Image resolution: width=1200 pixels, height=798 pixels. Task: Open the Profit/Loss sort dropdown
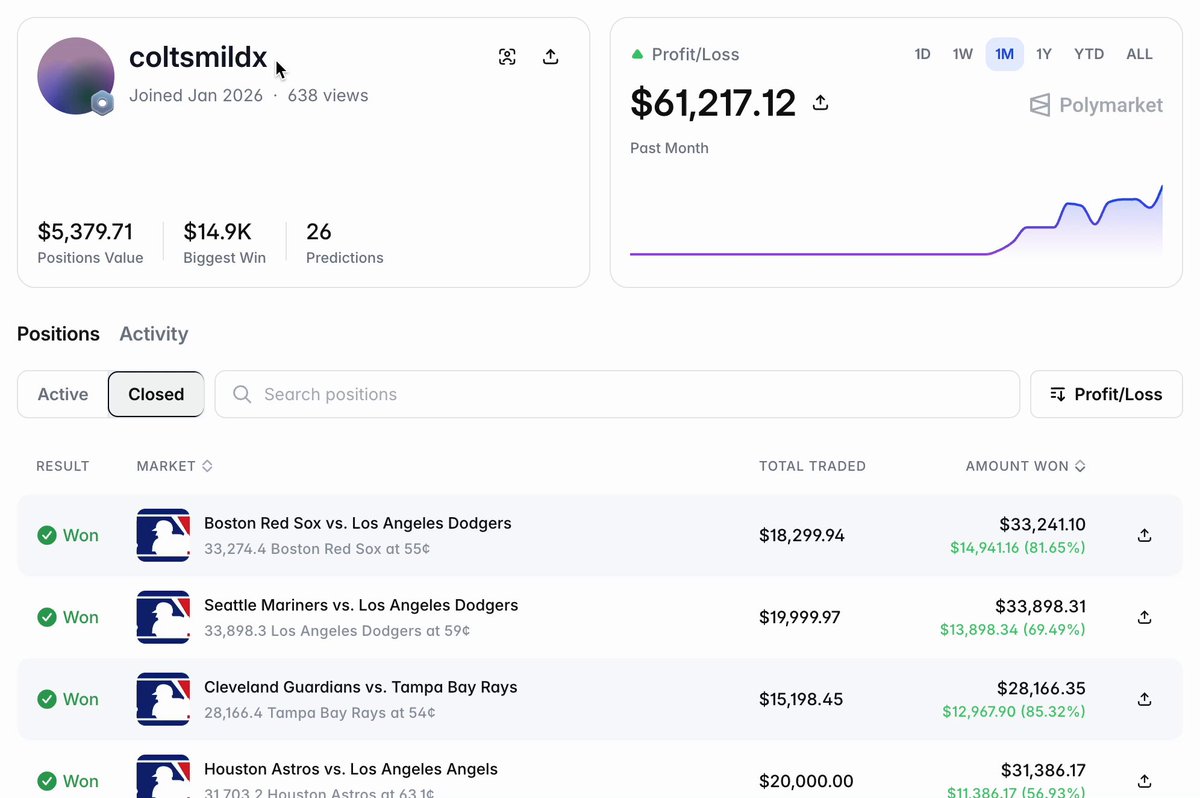click(x=1106, y=394)
